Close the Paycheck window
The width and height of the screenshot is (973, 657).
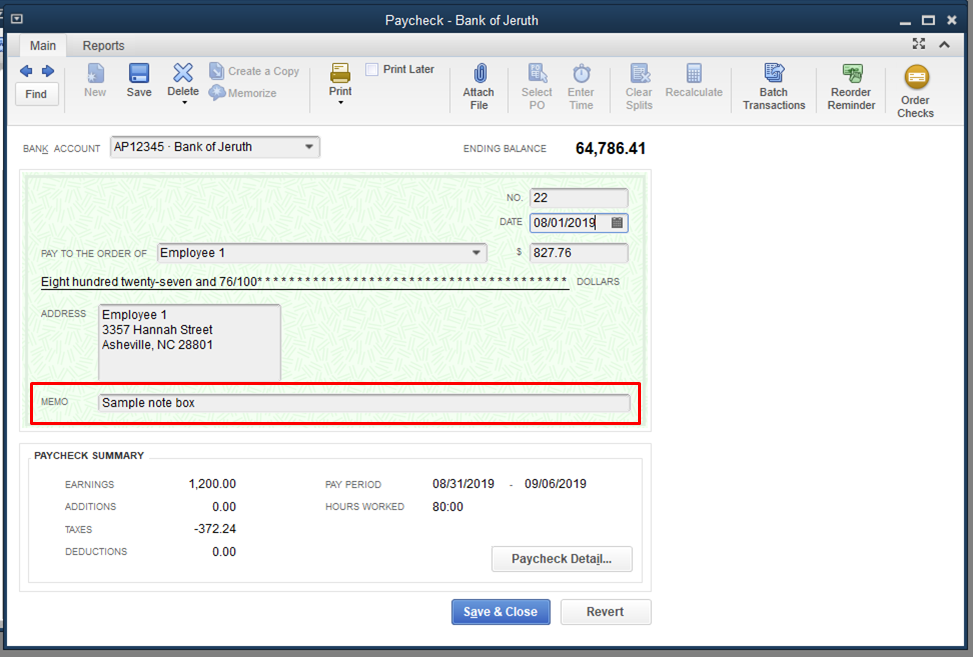point(952,20)
